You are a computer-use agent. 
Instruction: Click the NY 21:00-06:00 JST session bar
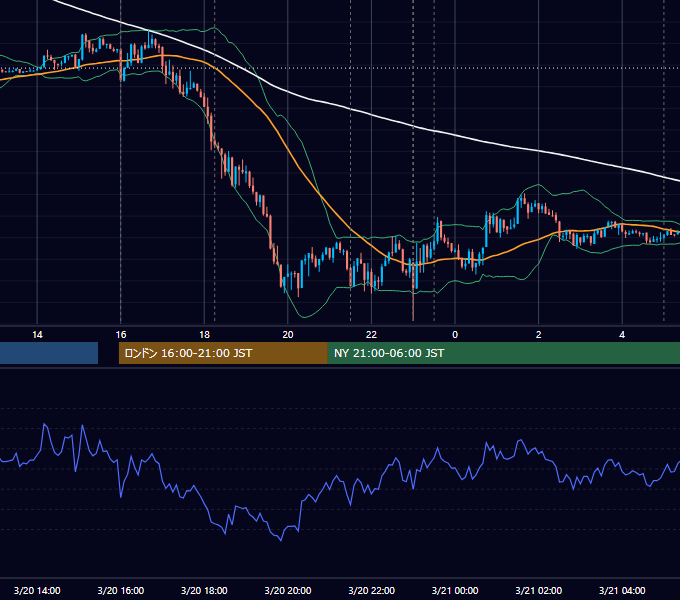503,353
